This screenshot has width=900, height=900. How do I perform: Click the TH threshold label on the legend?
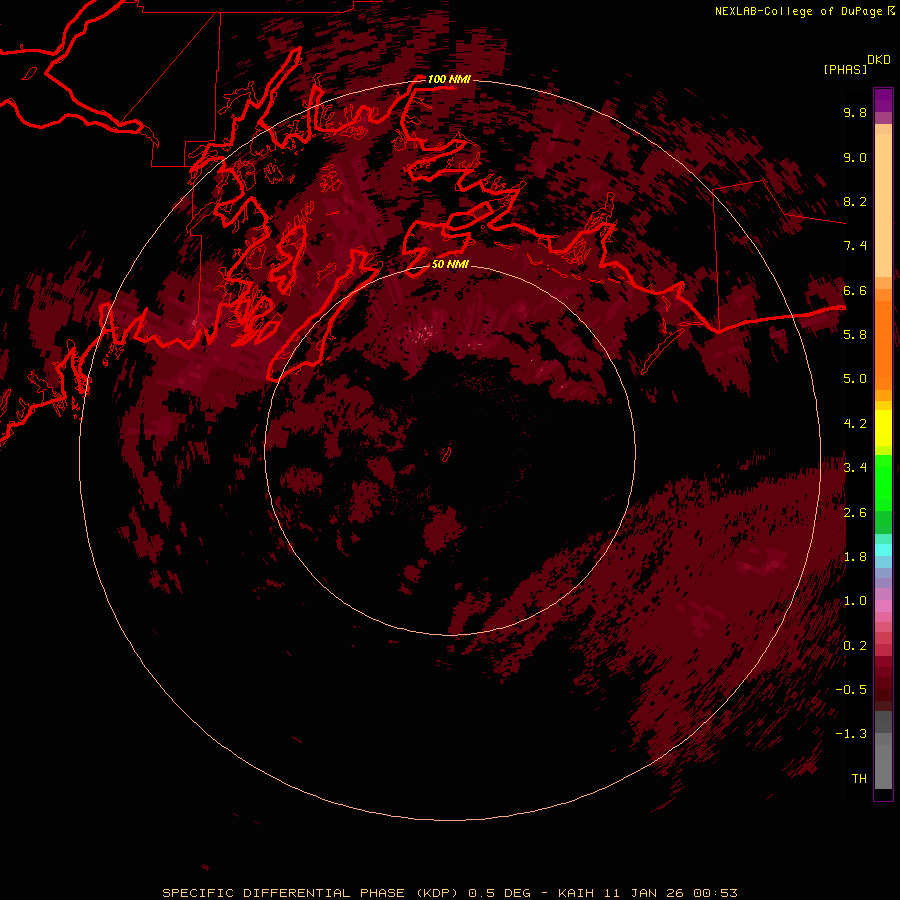click(859, 779)
